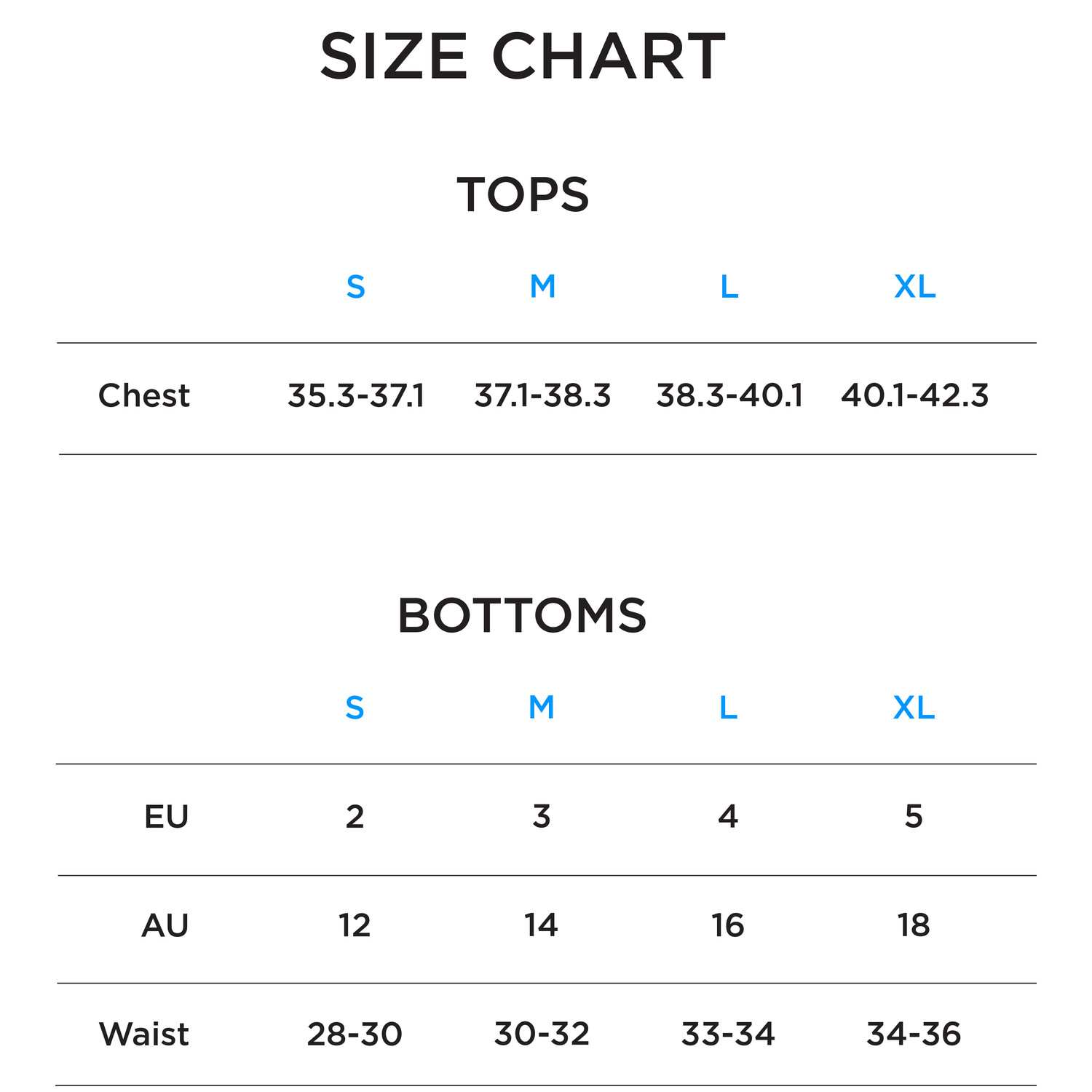Image resolution: width=1092 pixels, height=1092 pixels.
Task: Select the L column header under BOTTOMS
Action: 728,708
